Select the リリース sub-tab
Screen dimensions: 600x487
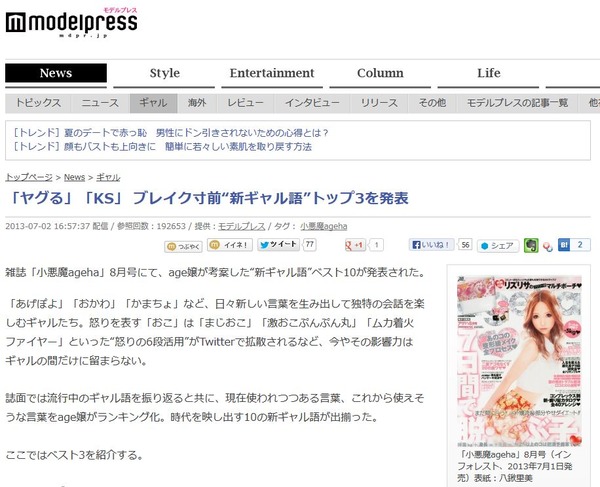(379, 103)
